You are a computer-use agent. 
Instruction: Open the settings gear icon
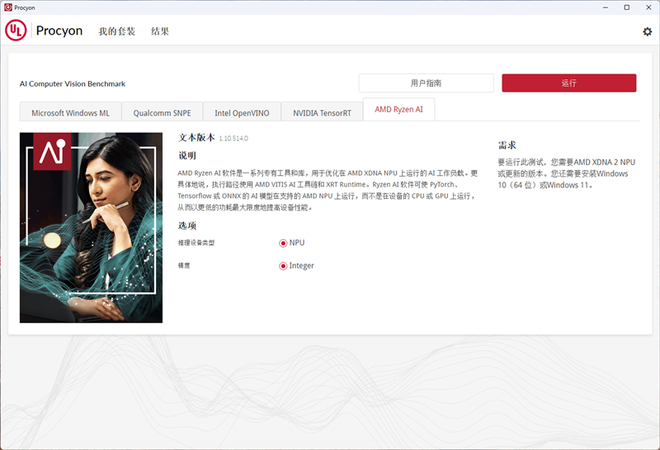tap(646, 32)
